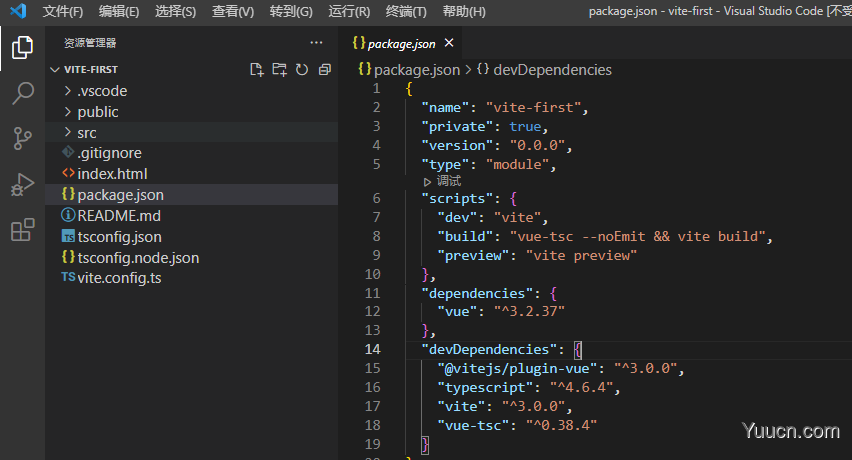This screenshot has height=460, width=852.
Task: Click the "dev" script key
Action: tap(457, 217)
